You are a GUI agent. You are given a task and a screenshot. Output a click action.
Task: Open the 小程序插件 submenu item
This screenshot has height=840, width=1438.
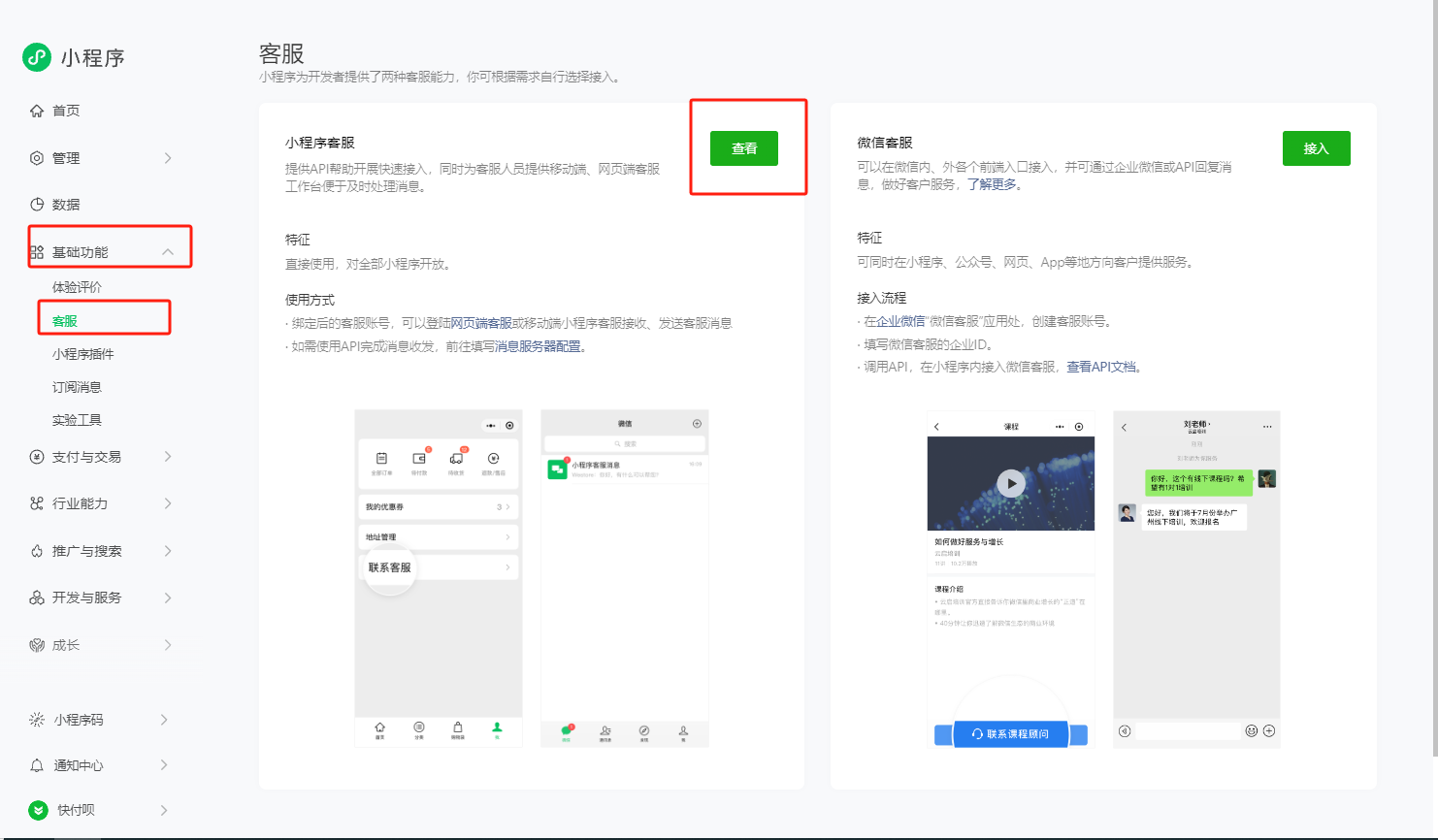pos(83,354)
